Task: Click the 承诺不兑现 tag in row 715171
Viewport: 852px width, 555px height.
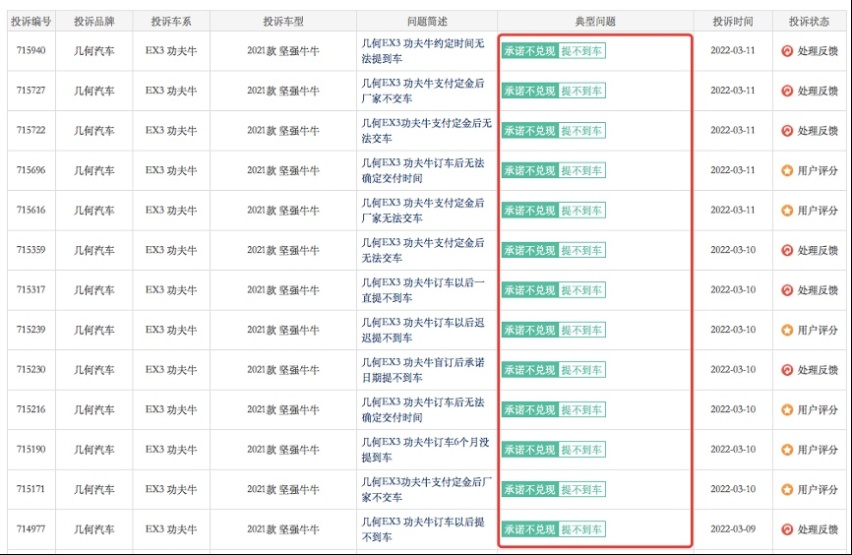Action: tap(530, 489)
